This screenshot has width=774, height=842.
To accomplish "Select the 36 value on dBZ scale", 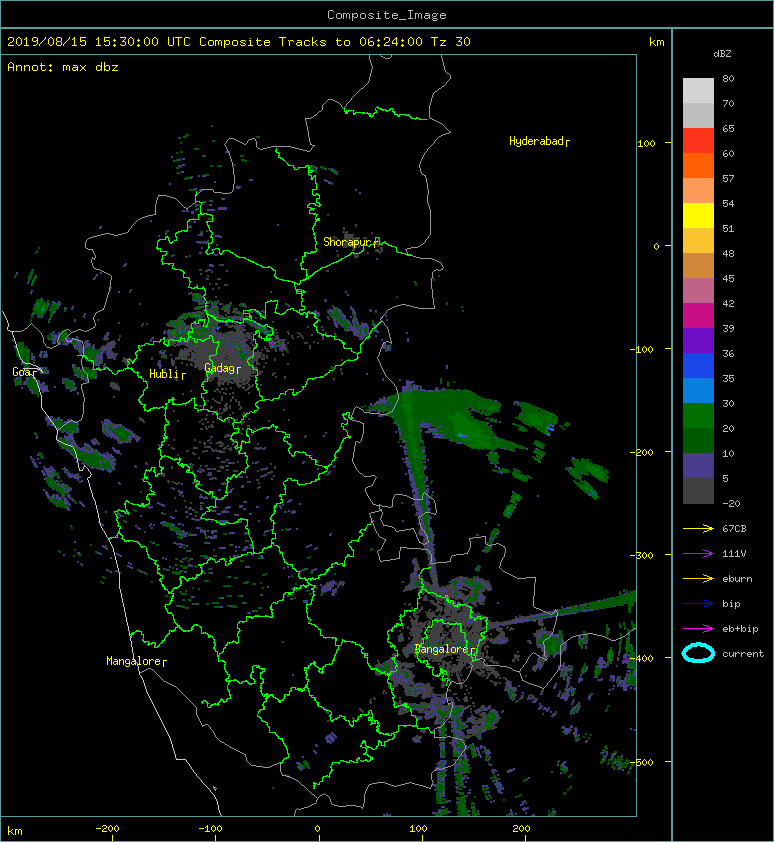I will (x=728, y=353).
